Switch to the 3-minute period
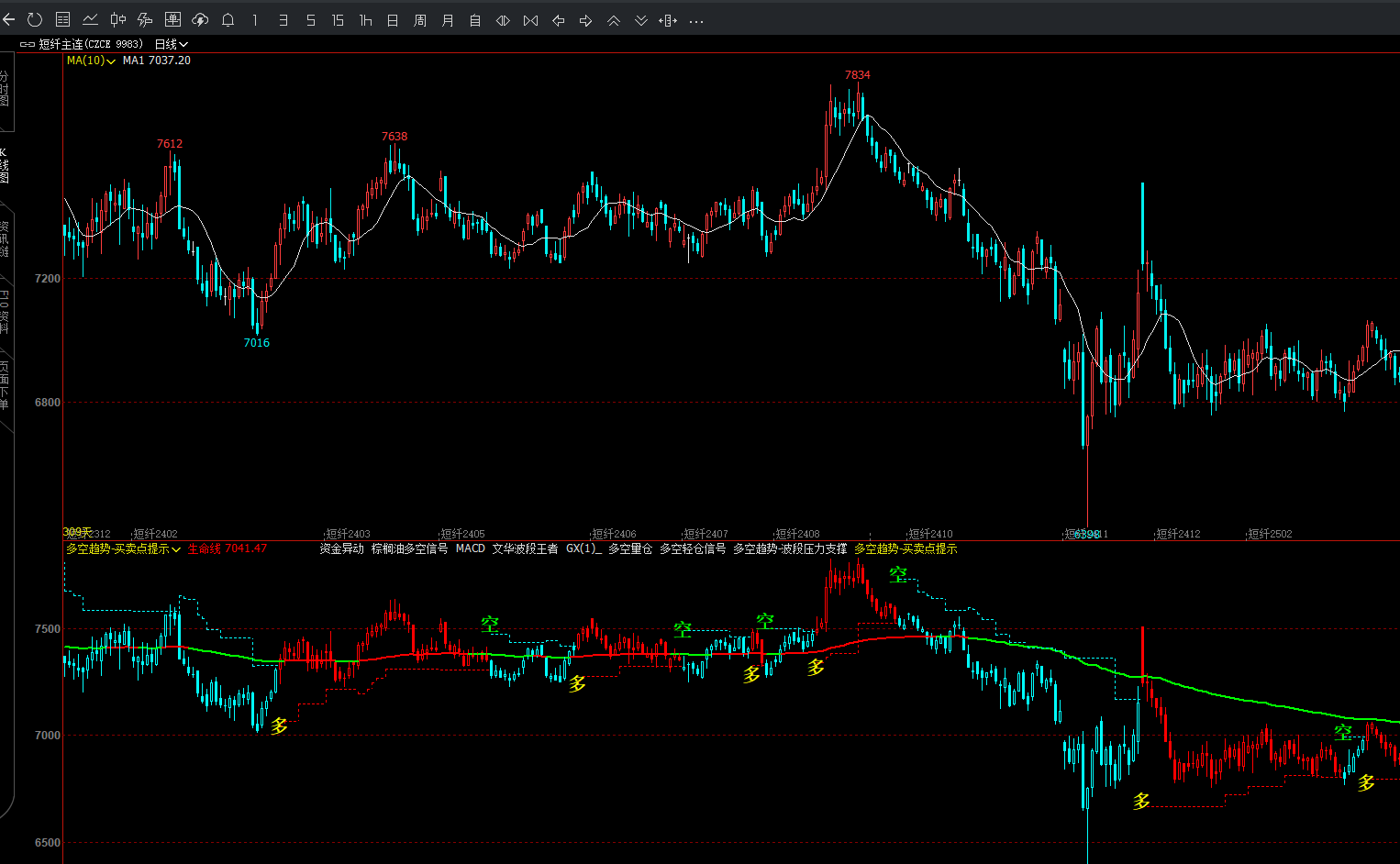Image resolution: width=1400 pixels, height=864 pixels. tap(283, 20)
